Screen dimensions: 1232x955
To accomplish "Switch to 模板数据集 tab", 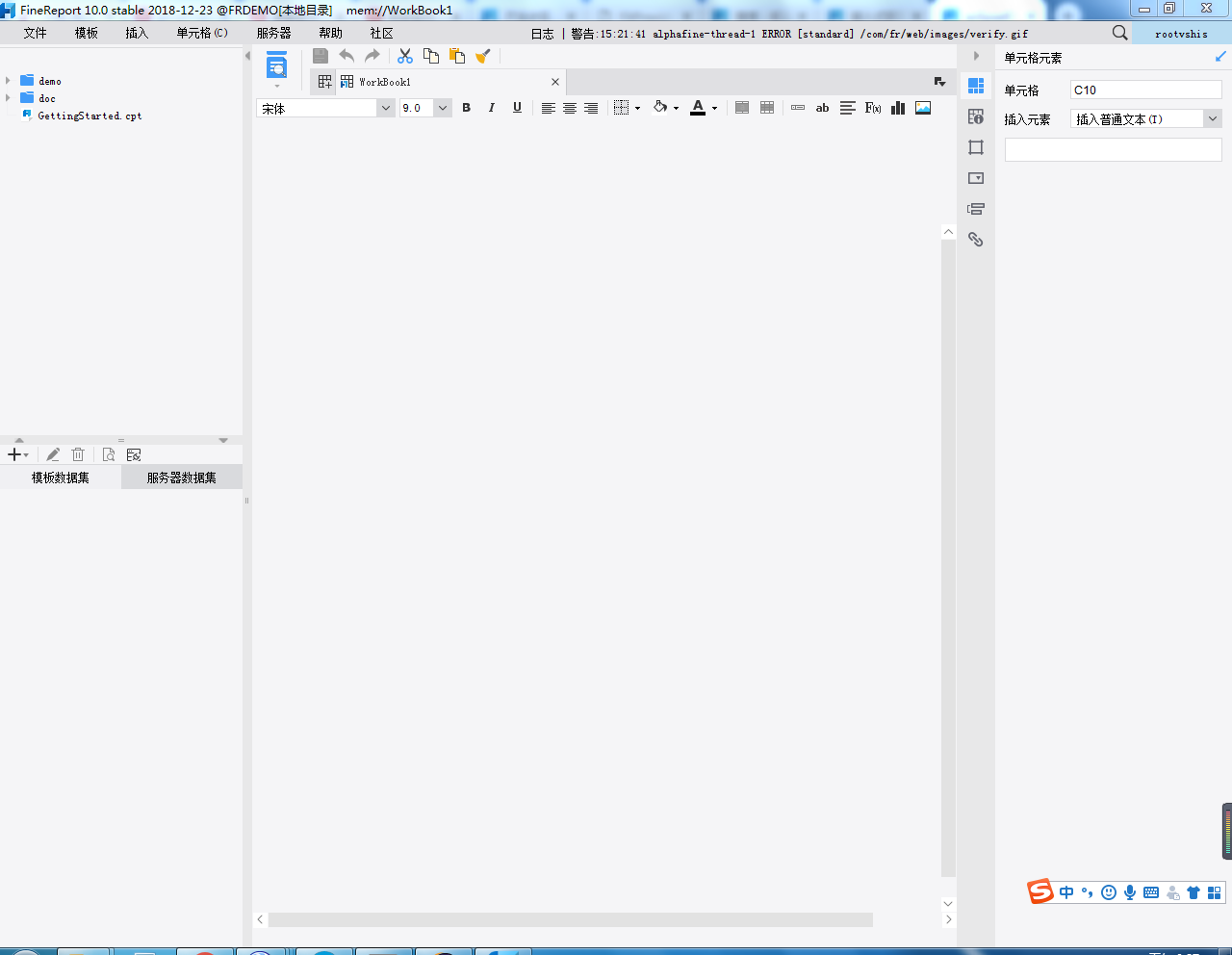I will (61, 477).
